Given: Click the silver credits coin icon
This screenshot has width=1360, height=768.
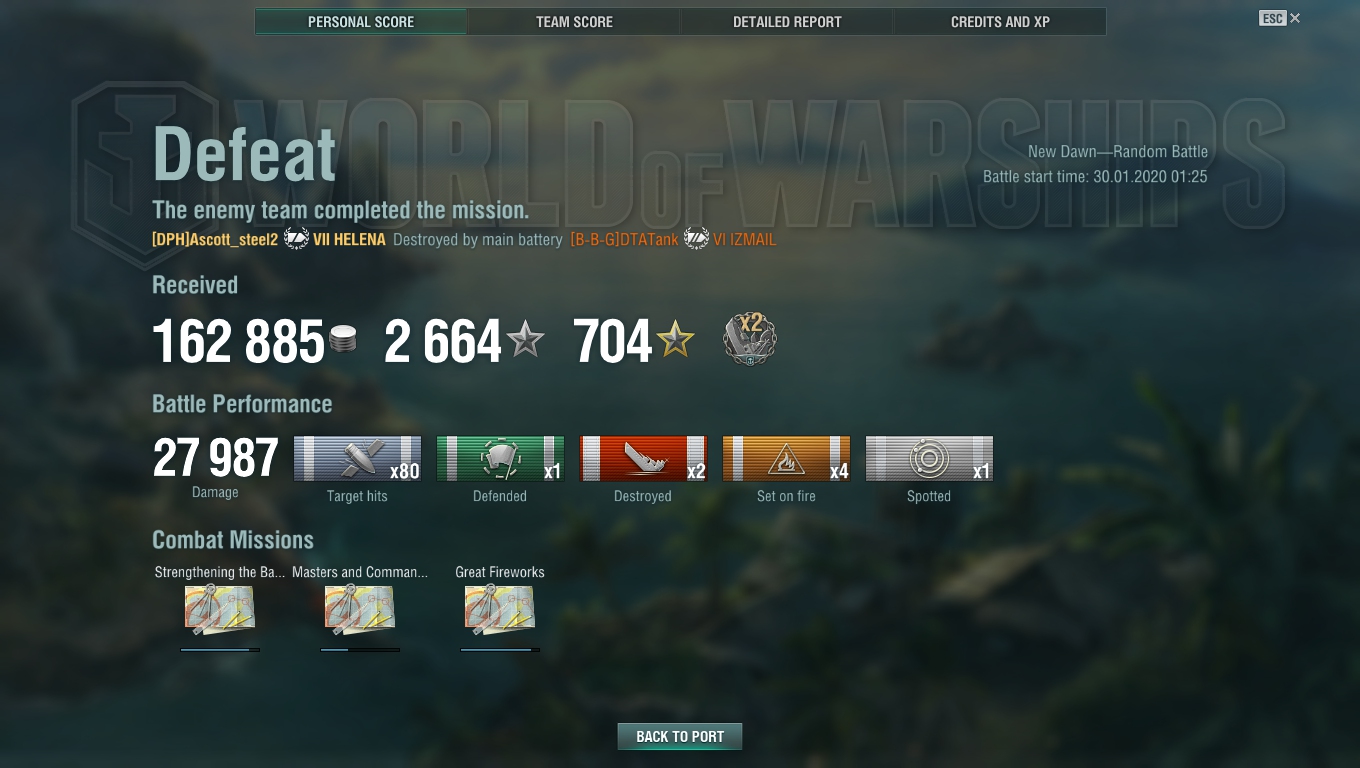Looking at the screenshot, I should [343, 341].
